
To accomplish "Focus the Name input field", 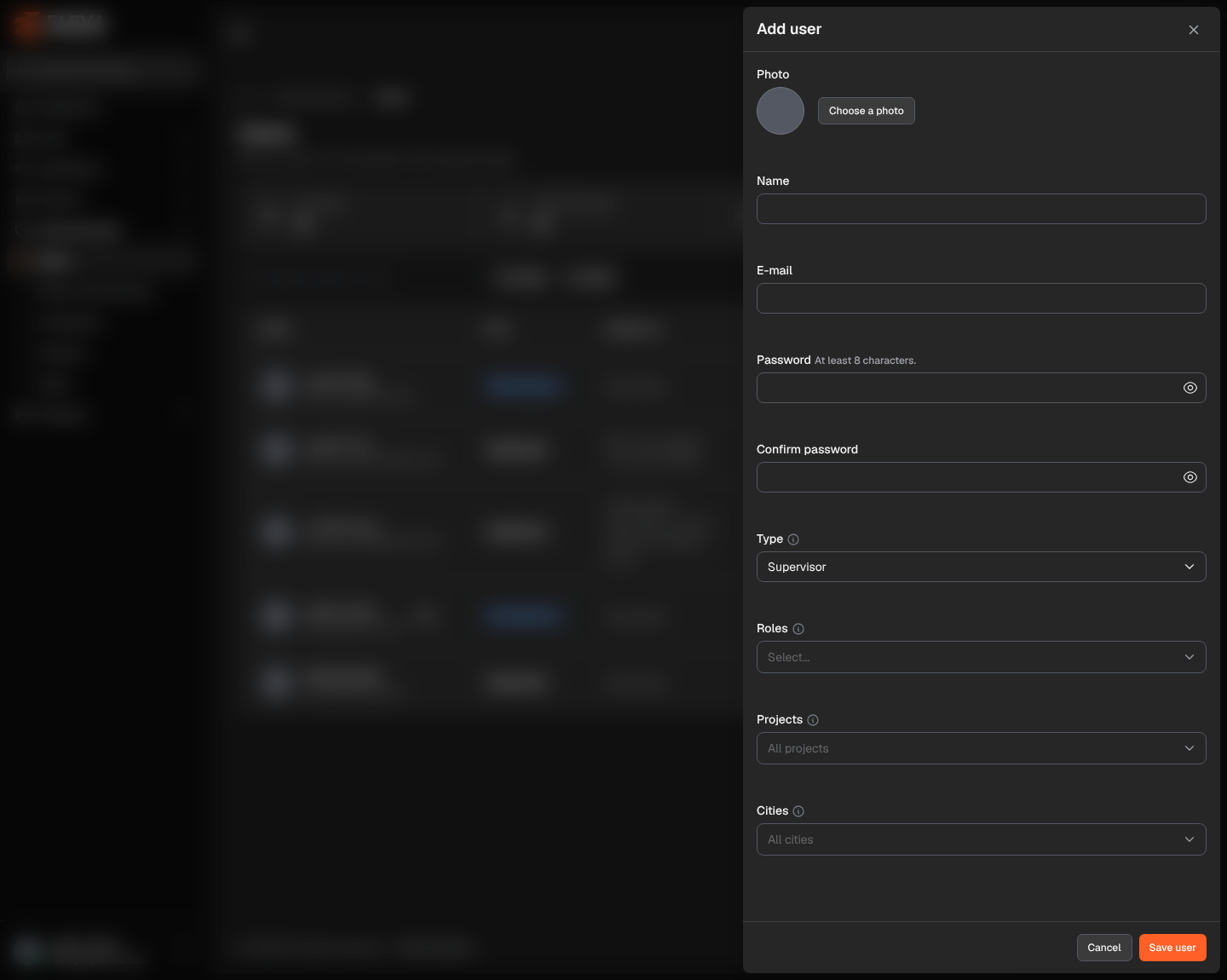I will 982,209.
